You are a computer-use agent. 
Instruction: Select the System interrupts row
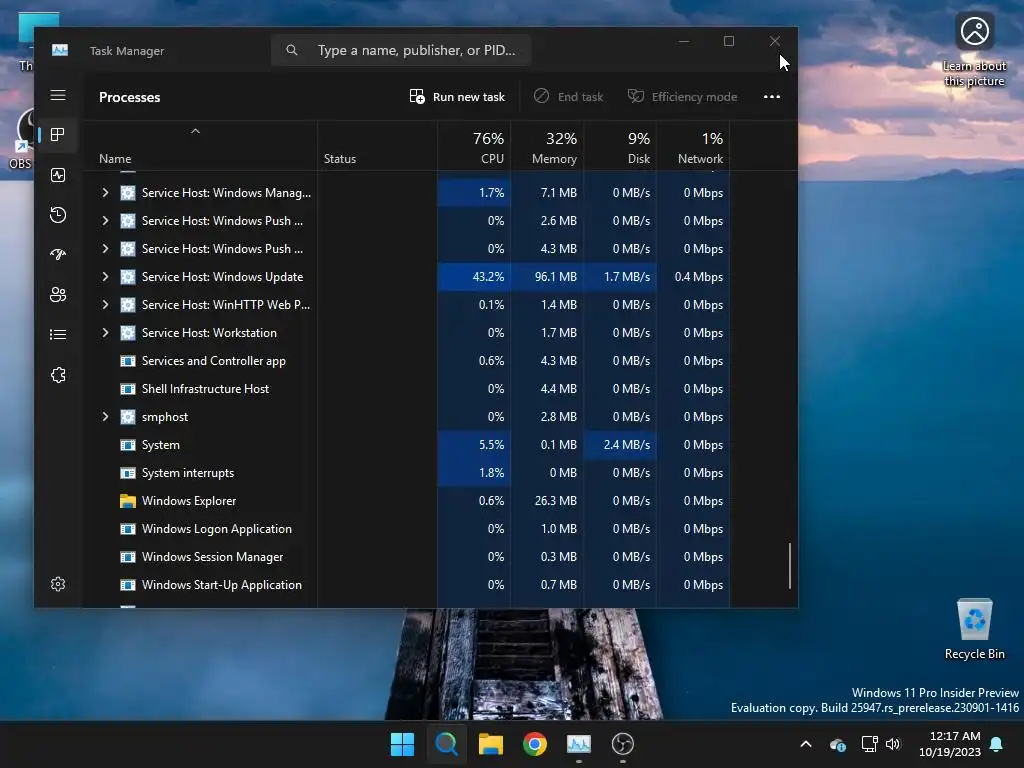[x=406, y=473]
